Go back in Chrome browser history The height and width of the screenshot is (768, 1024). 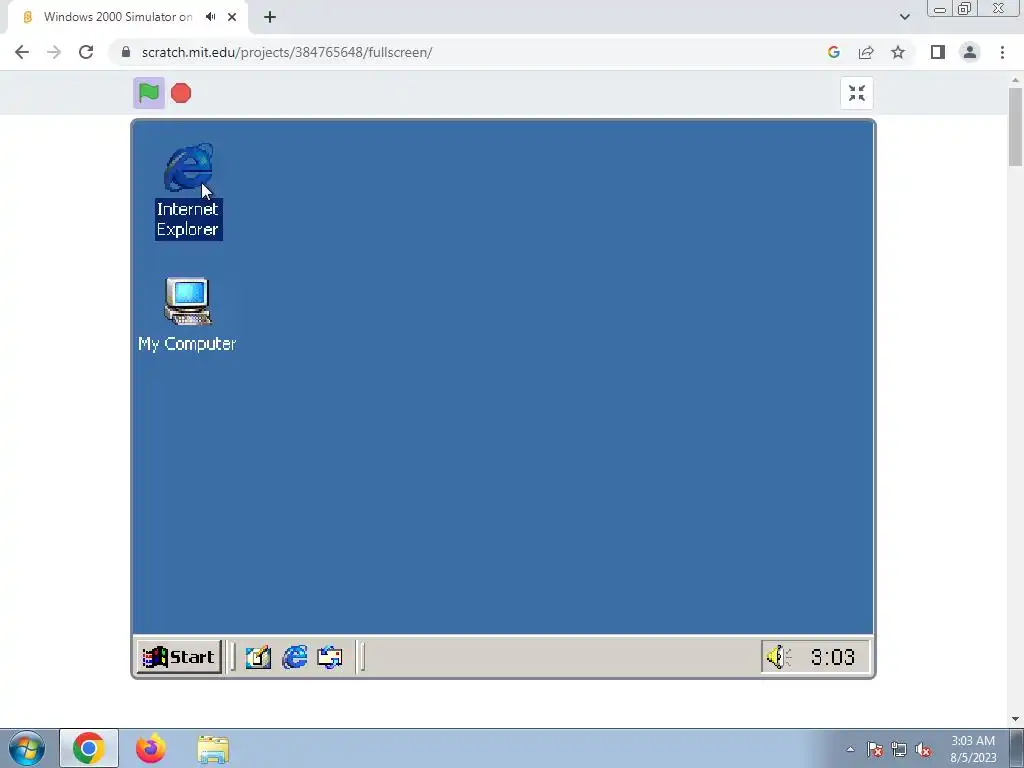22,52
